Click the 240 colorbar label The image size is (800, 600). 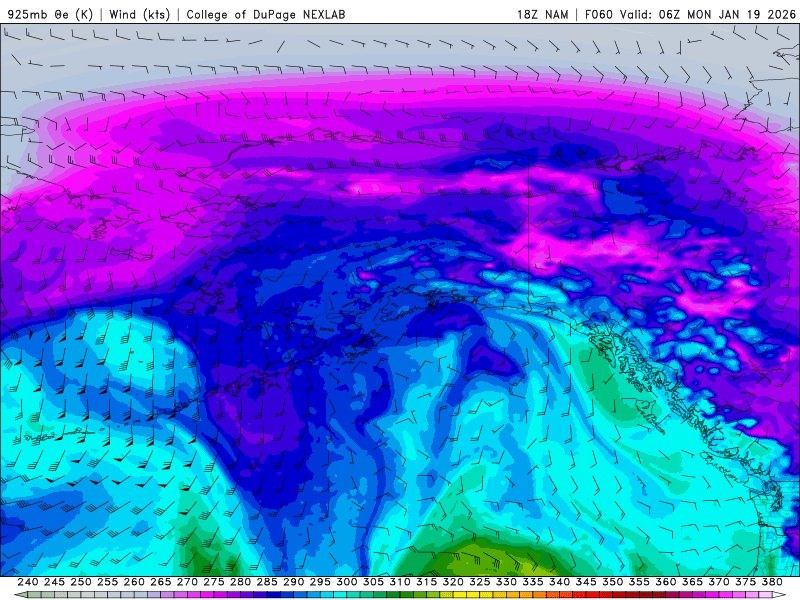(28, 582)
